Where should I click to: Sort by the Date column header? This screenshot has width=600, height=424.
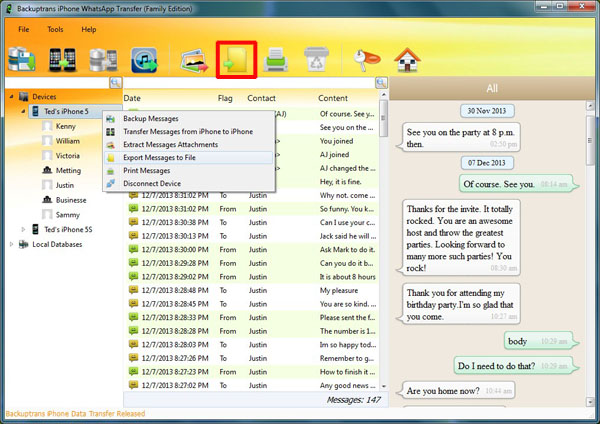pyautogui.click(x=132, y=98)
